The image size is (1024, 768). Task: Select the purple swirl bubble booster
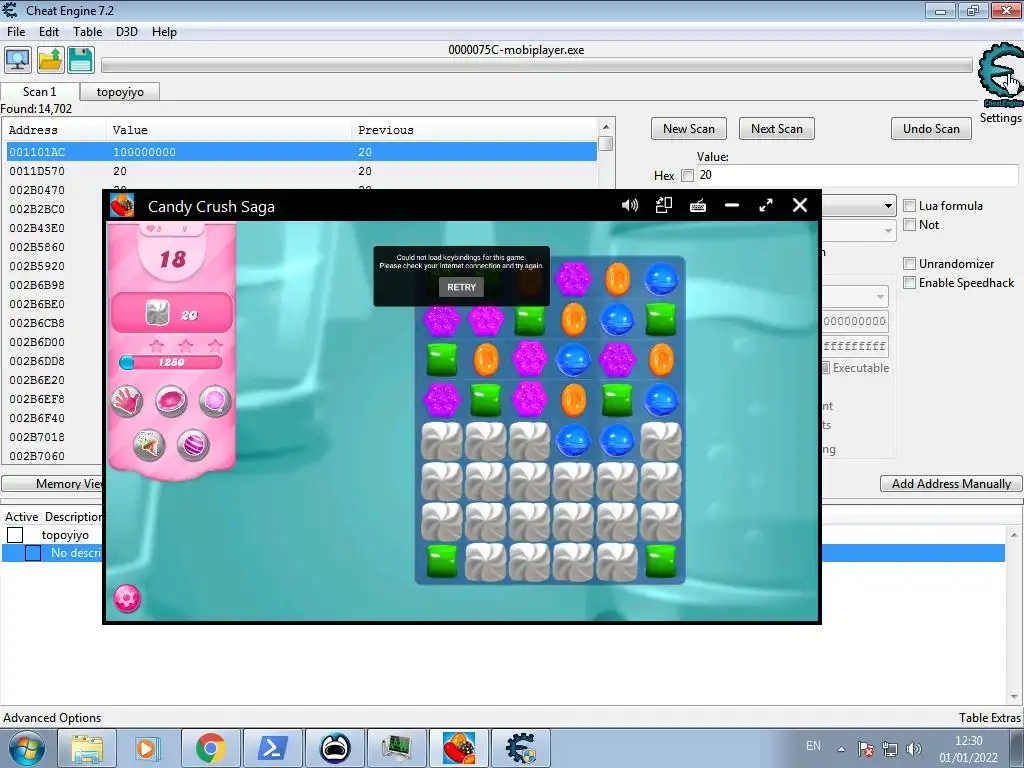click(x=215, y=400)
